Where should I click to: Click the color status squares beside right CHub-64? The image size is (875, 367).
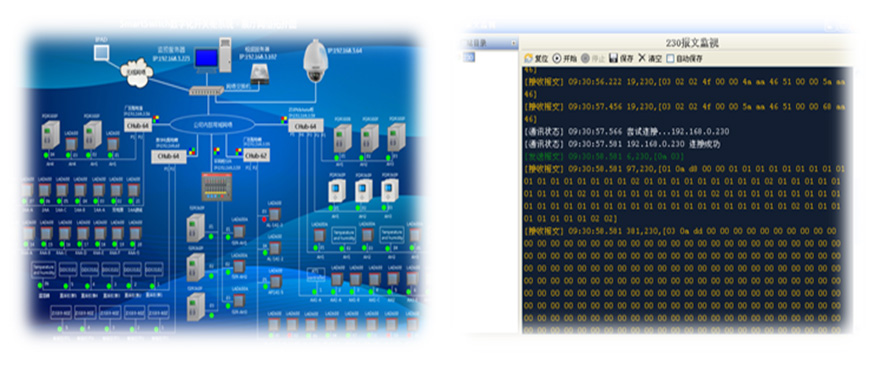[x=284, y=119]
